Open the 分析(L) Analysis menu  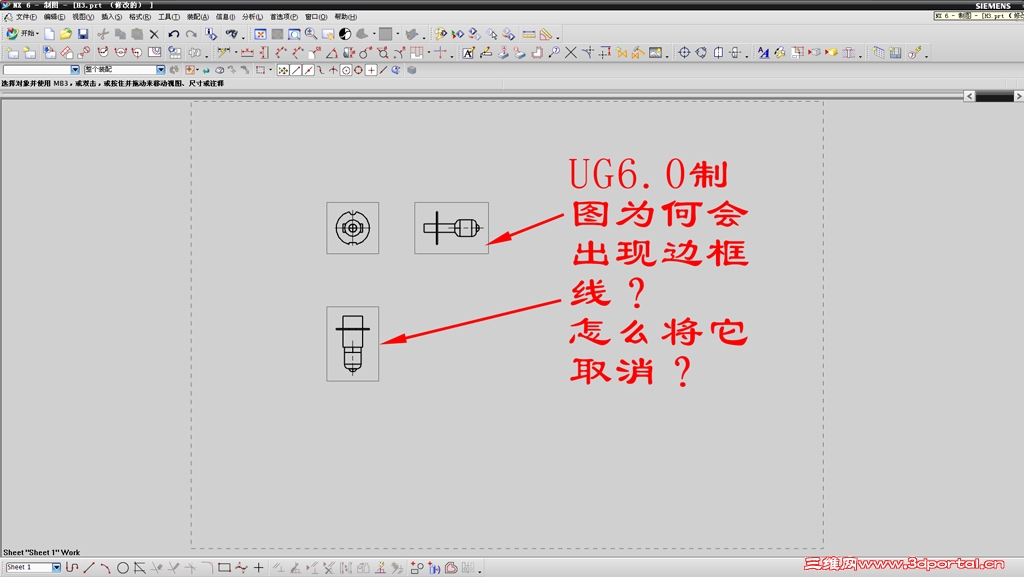point(252,17)
